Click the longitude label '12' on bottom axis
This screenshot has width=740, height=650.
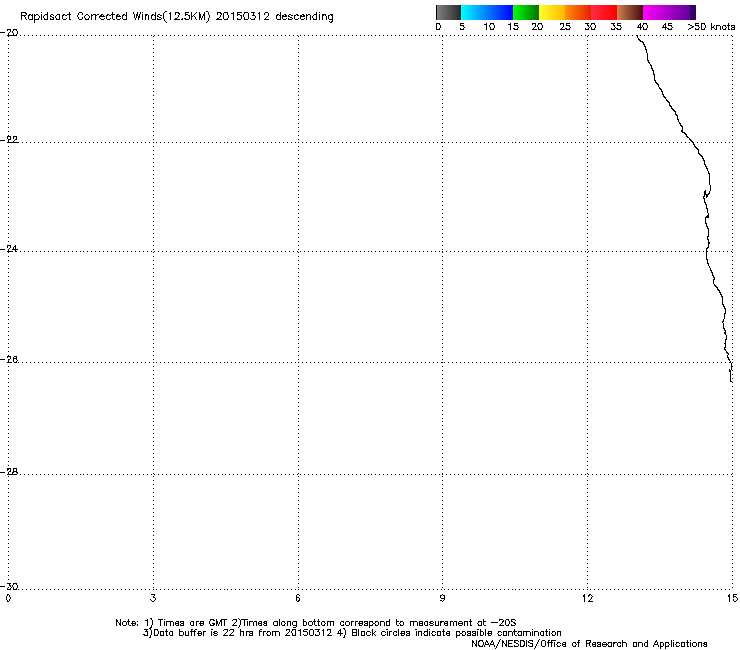pos(588,599)
